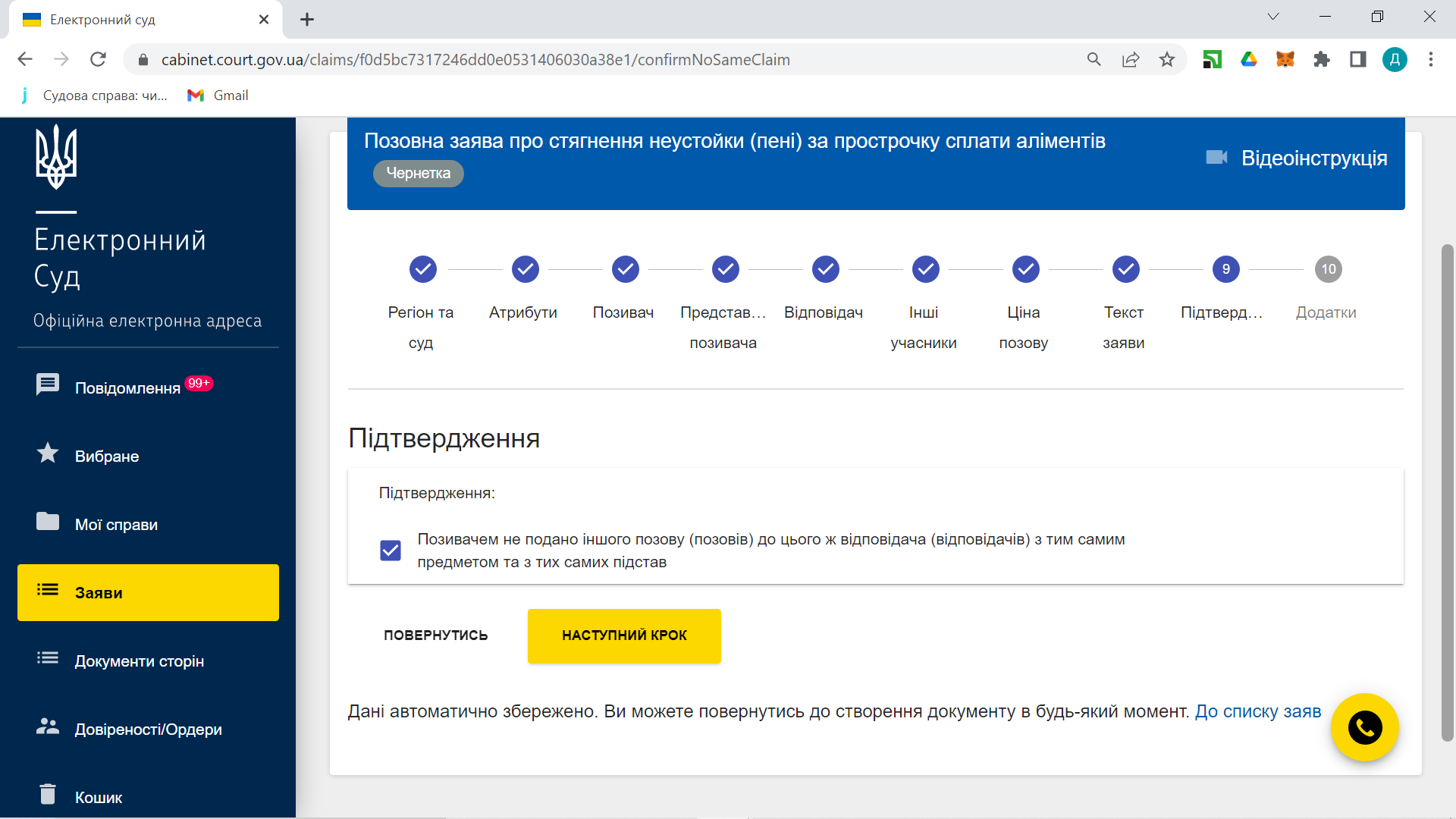Open Кошик trash item

click(x=98, y=796)
